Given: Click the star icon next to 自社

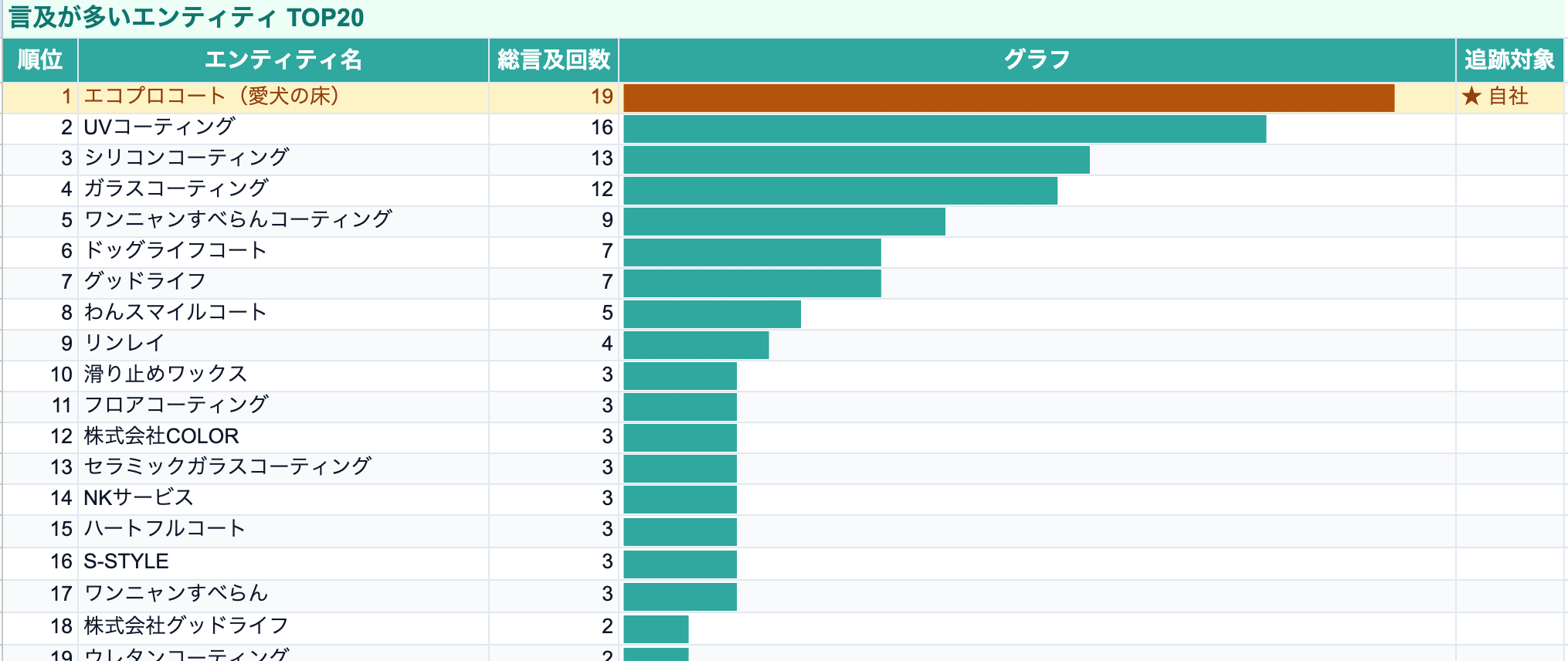Looking at the screenshot, I should coord(1471,97).
